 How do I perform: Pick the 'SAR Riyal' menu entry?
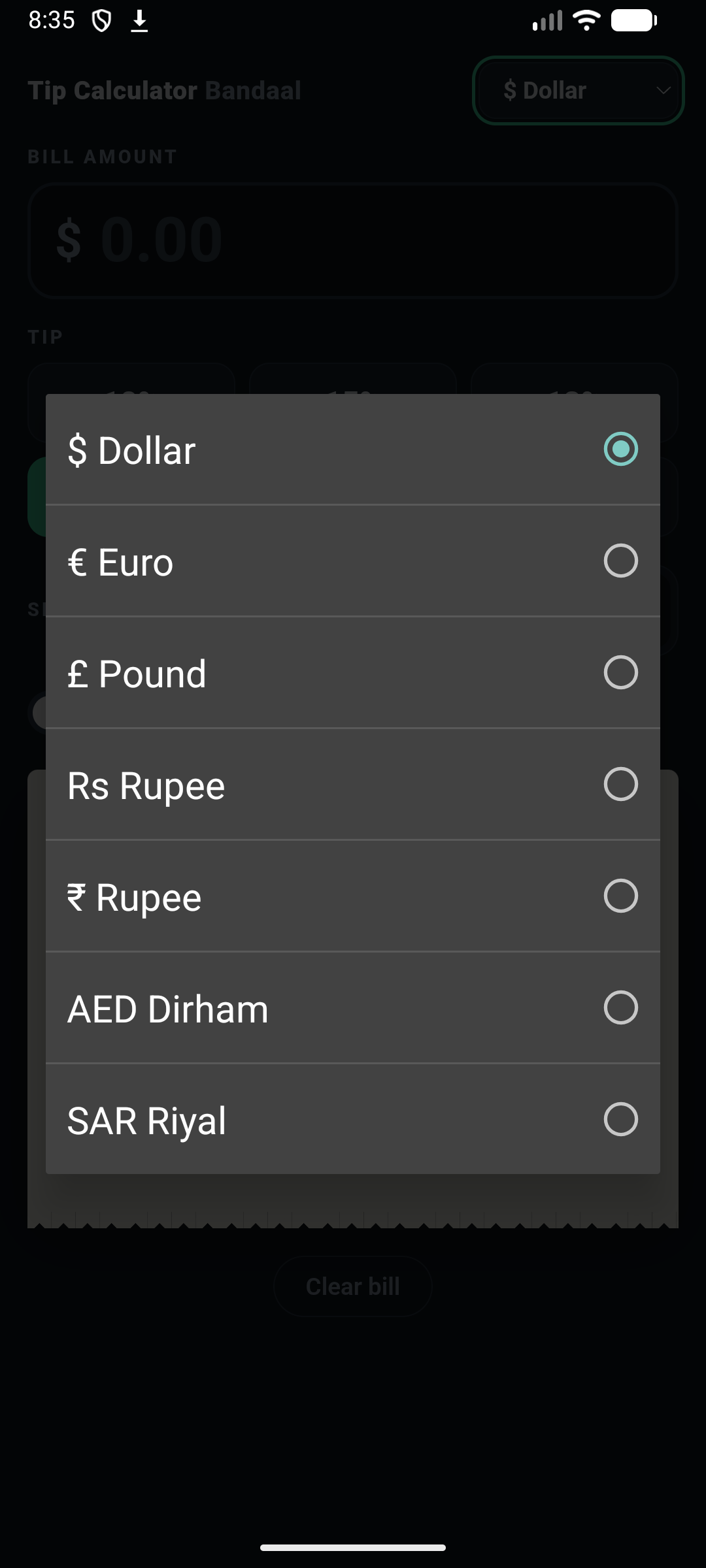point(353,1120)
